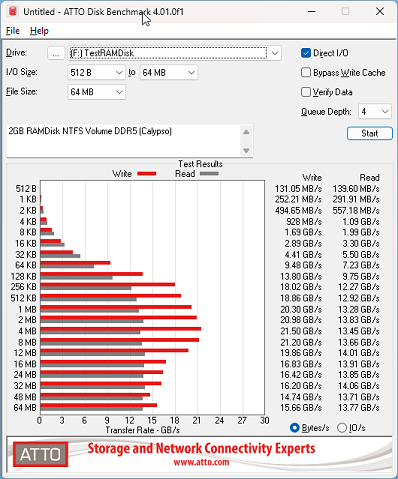
Task: Click the 131.05 MB/s write value
Action: 298,189
